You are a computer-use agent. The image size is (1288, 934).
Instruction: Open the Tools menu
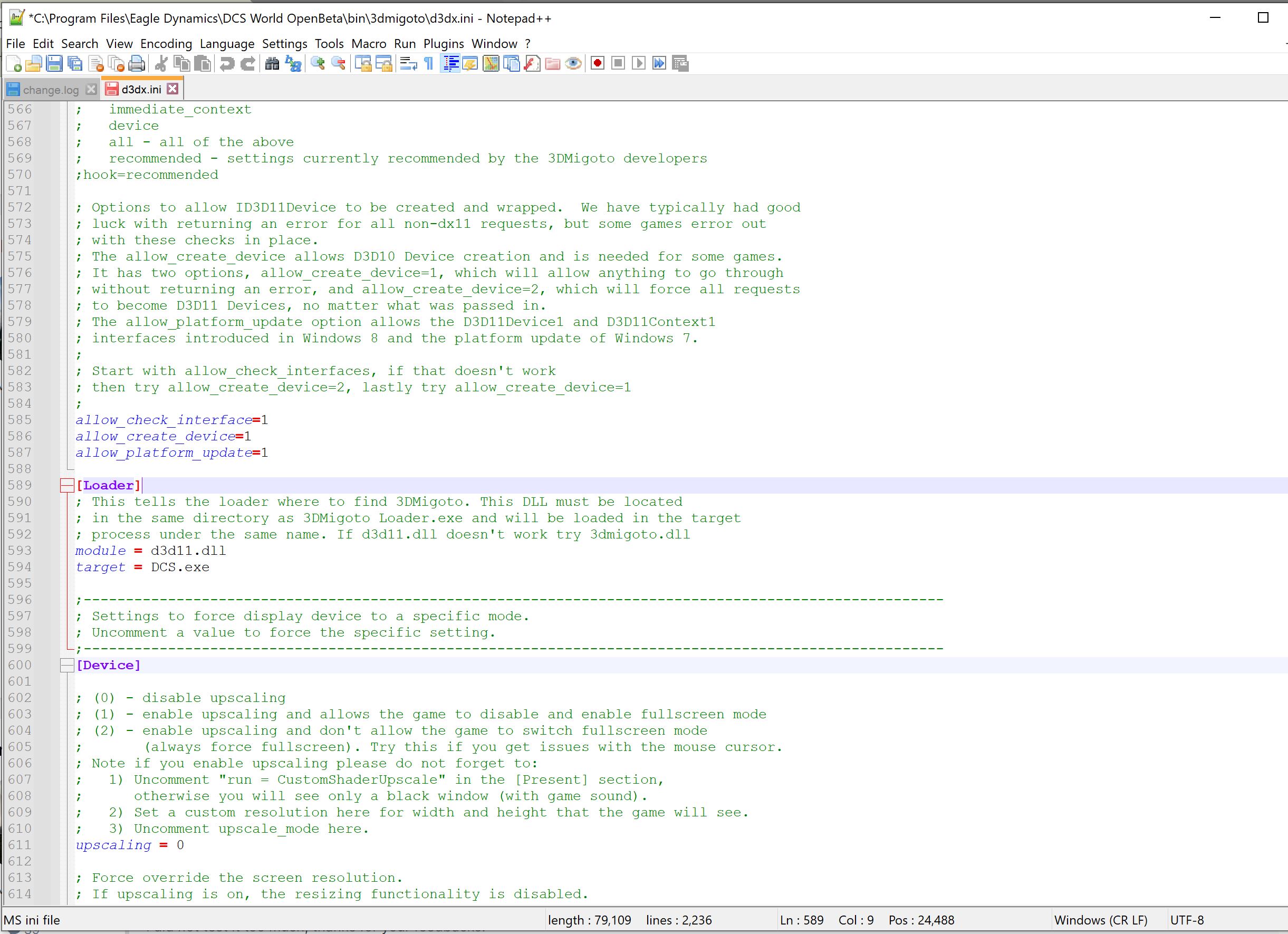329,44
